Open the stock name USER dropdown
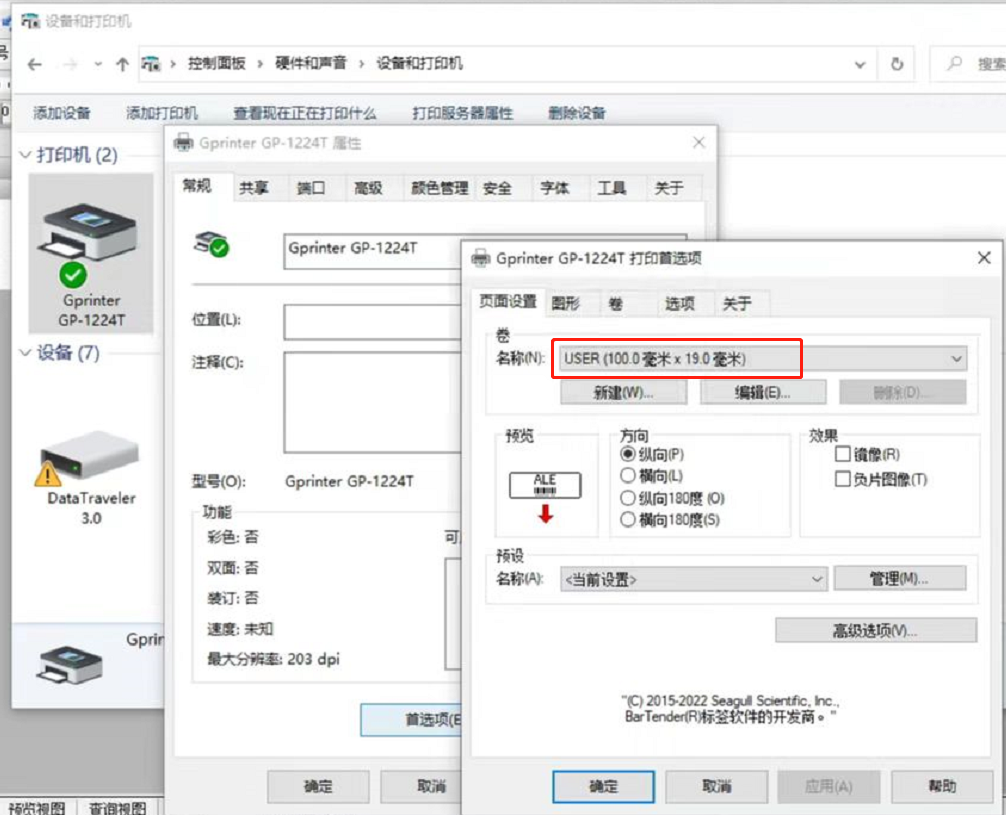 762,359
